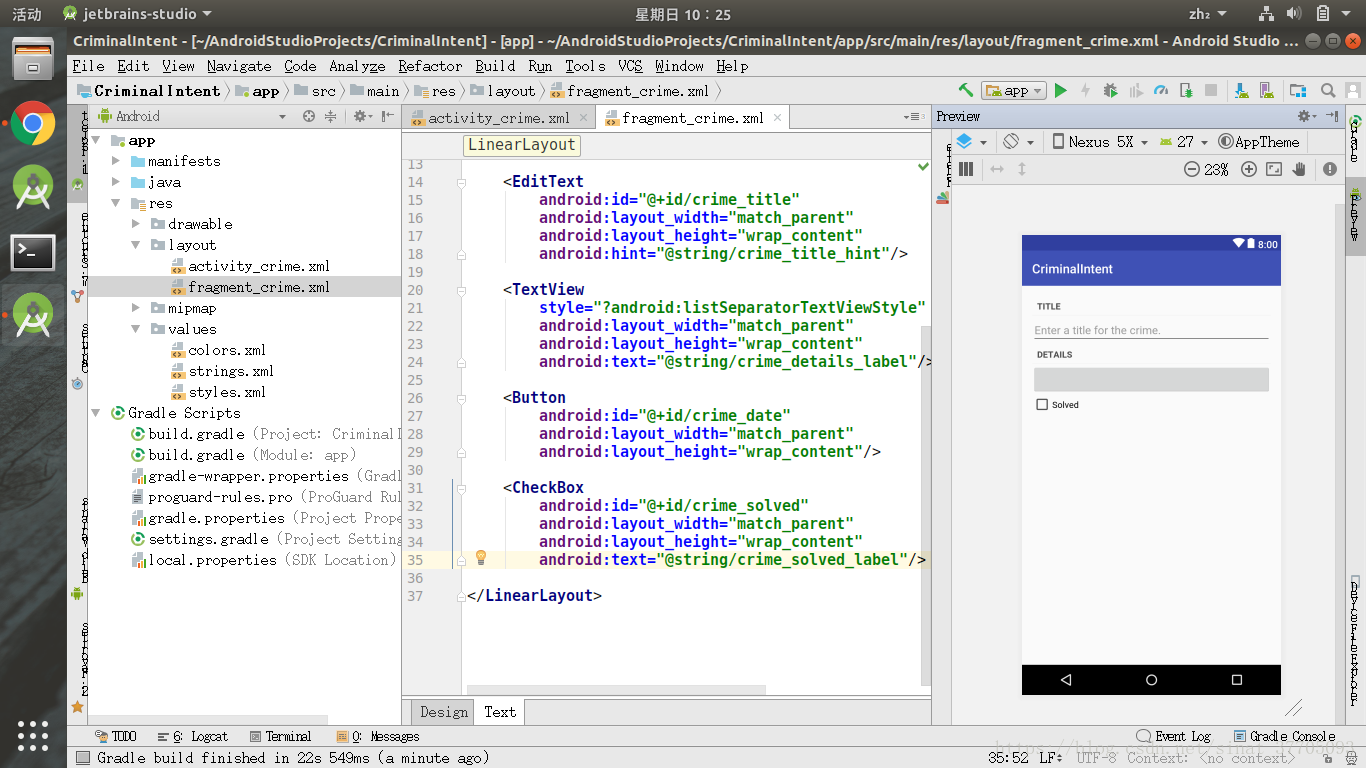Collapse the res folder in project tree
Viewport: 1366px width, 768px height.
tap(116, 203)
